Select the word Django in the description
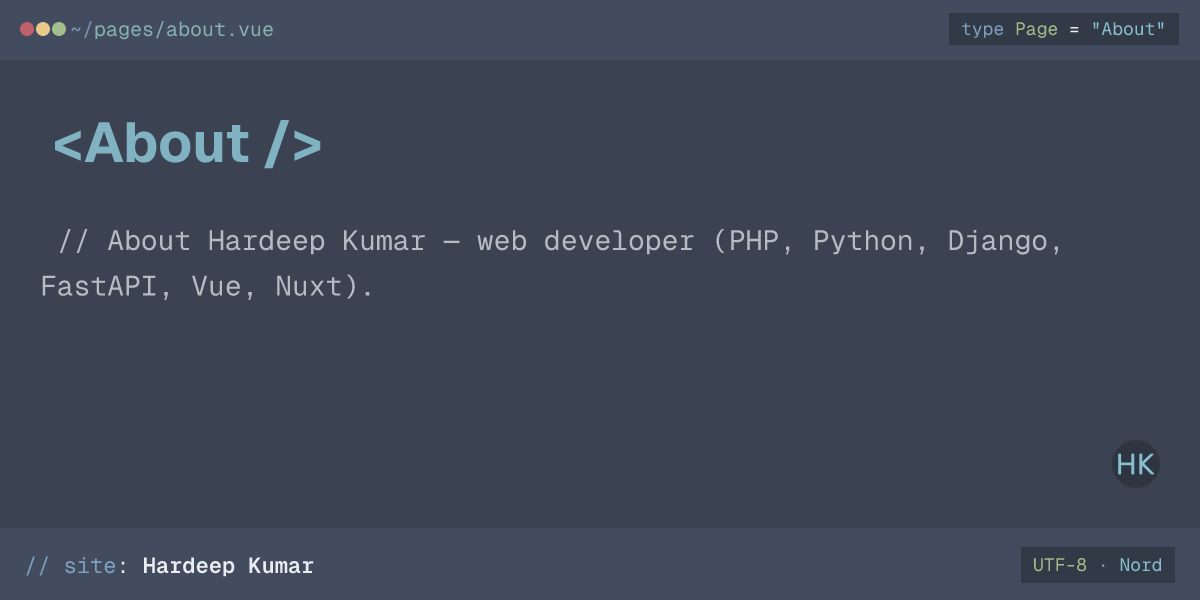The image size is (1200, 600). click(x=998, y=241)
